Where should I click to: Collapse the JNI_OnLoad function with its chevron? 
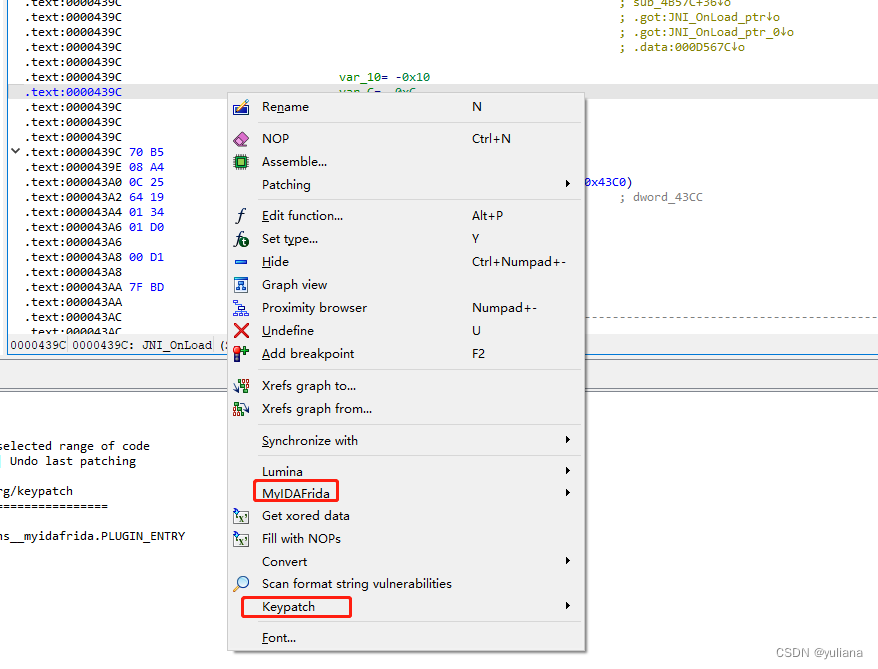[14, 151]
